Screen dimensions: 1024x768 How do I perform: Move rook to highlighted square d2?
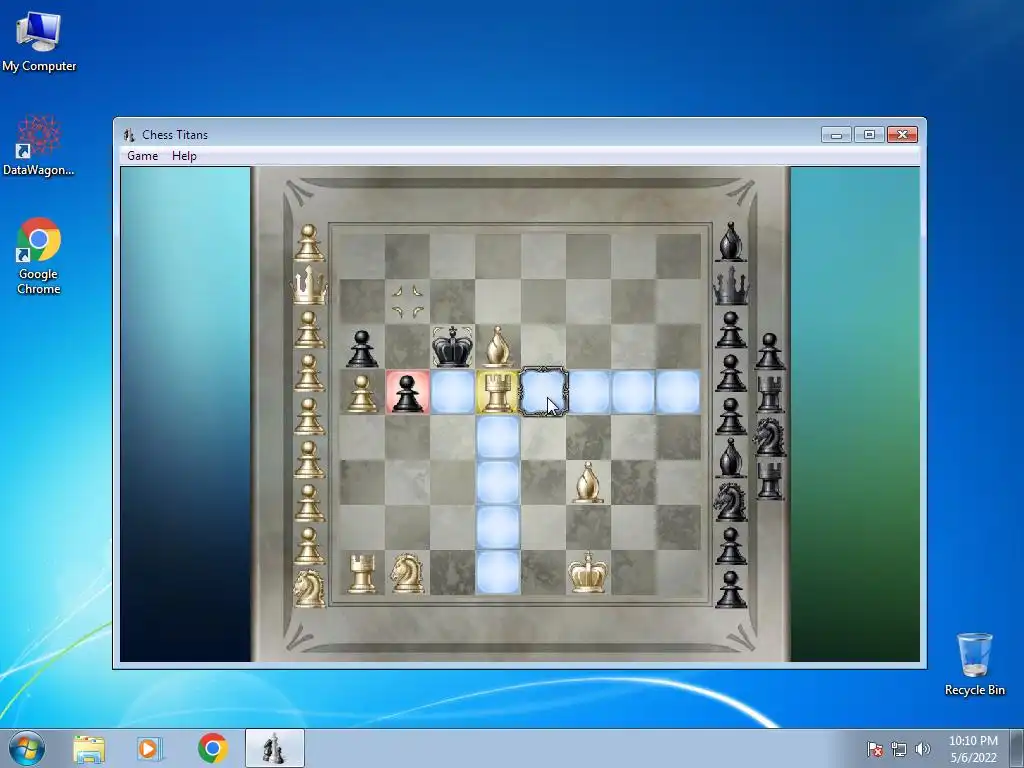498,527
